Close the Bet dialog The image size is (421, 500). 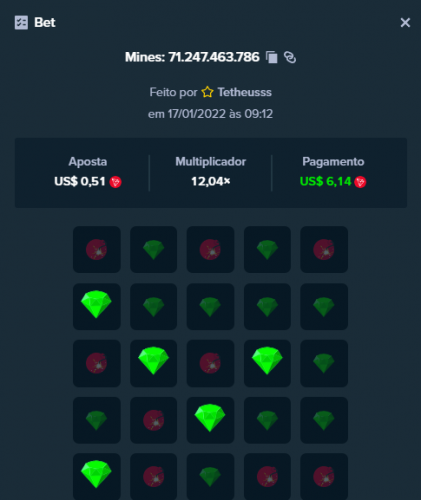coord(405,23)
